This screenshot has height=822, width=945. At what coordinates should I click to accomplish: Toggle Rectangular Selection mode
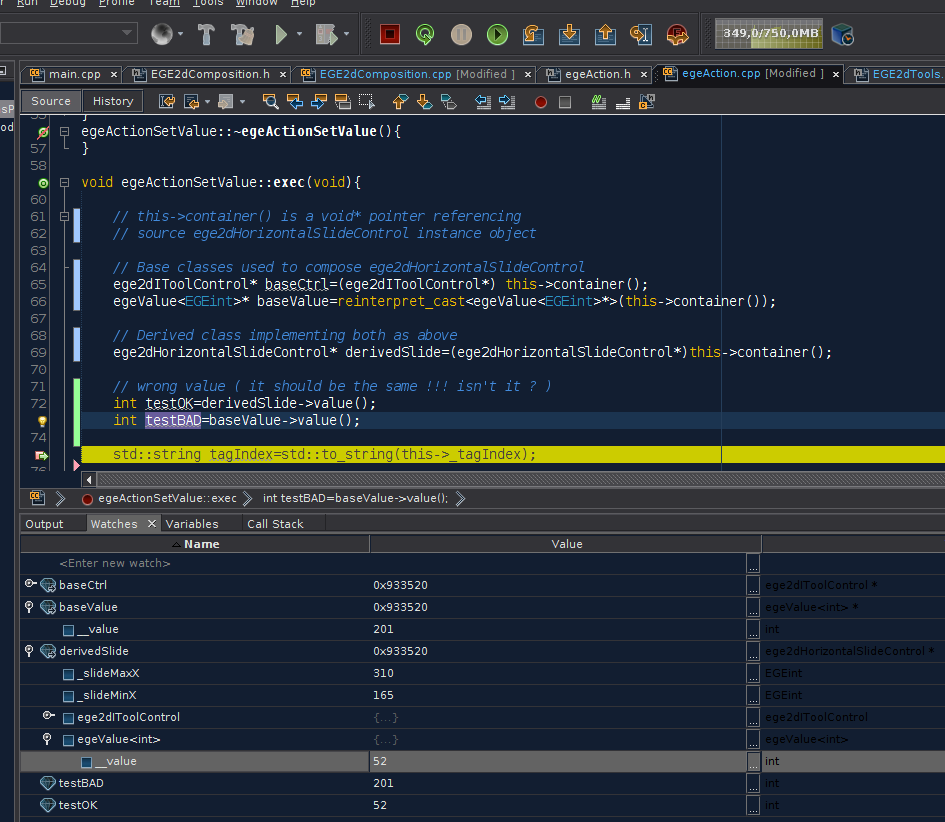[x=366, y=102]
